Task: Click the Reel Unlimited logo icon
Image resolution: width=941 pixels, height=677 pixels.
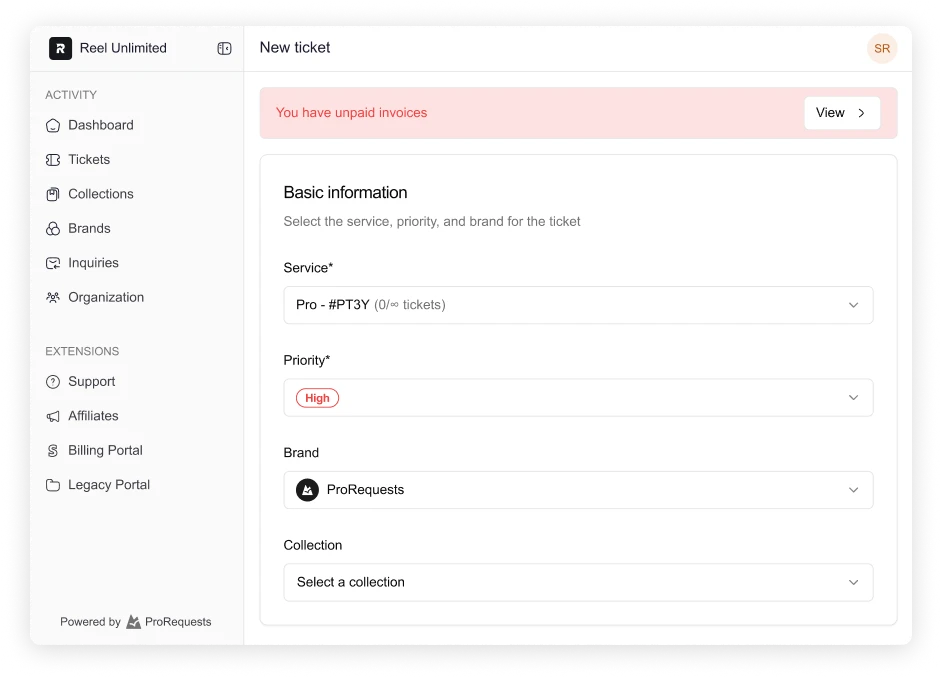Action: [60, 49]
